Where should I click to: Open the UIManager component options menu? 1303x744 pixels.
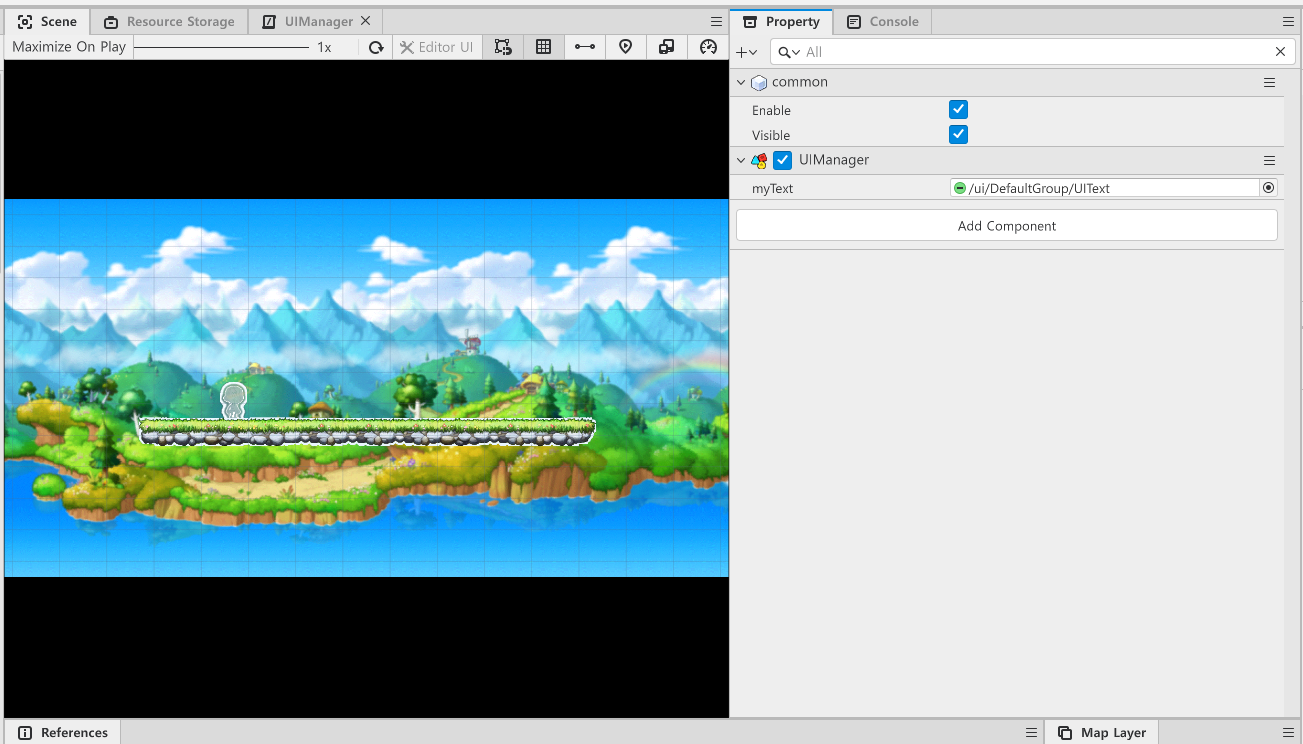coord(1269,160)
